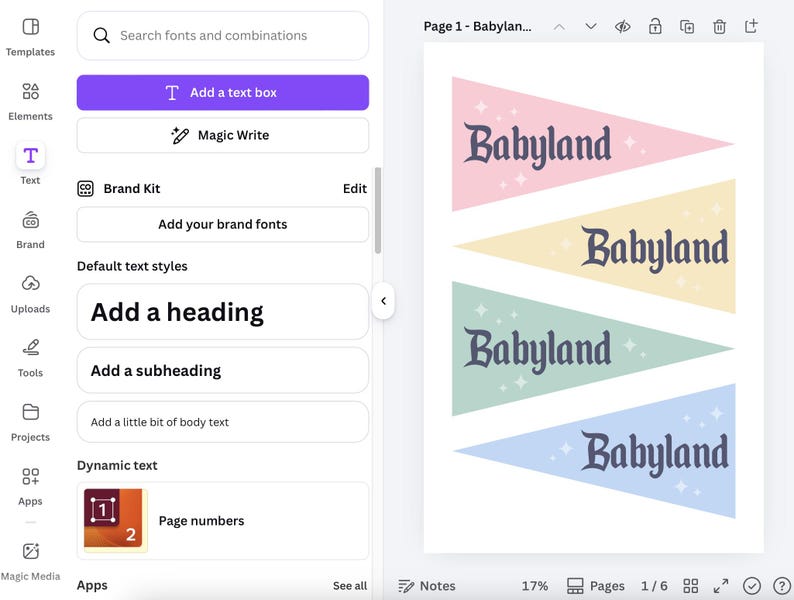794x600 pixels.
Task: Open the Uploads sidebar tab
Action: (30, 294)
